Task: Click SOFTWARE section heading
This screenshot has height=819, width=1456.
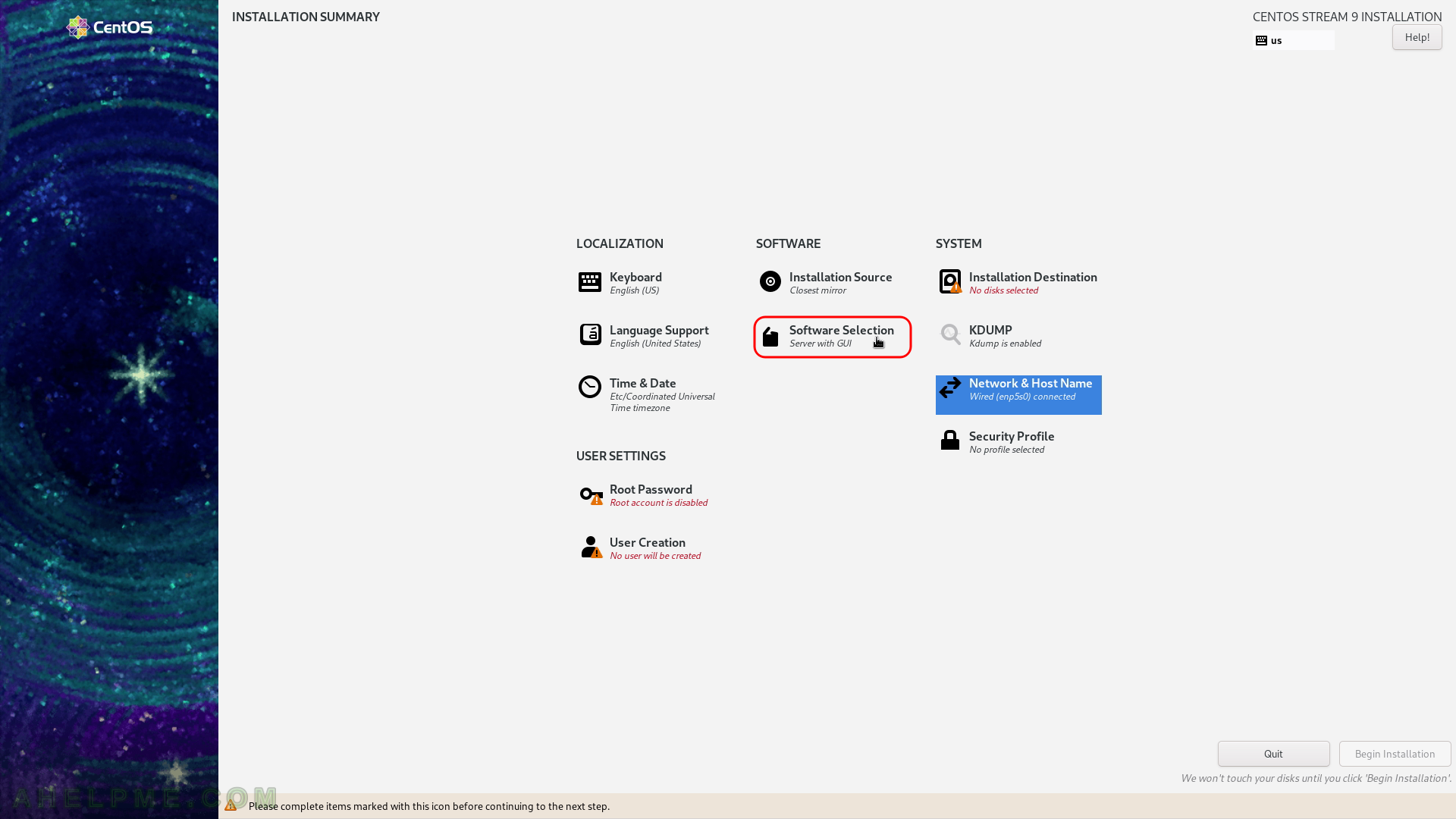Action: tap(788, 243)
